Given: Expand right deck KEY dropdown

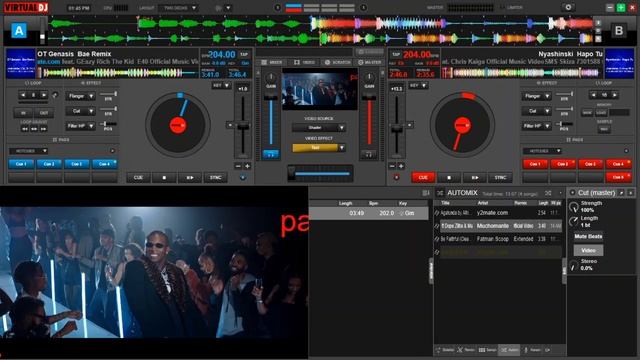Looking at the screenshot, I should (x=418, y=85).
